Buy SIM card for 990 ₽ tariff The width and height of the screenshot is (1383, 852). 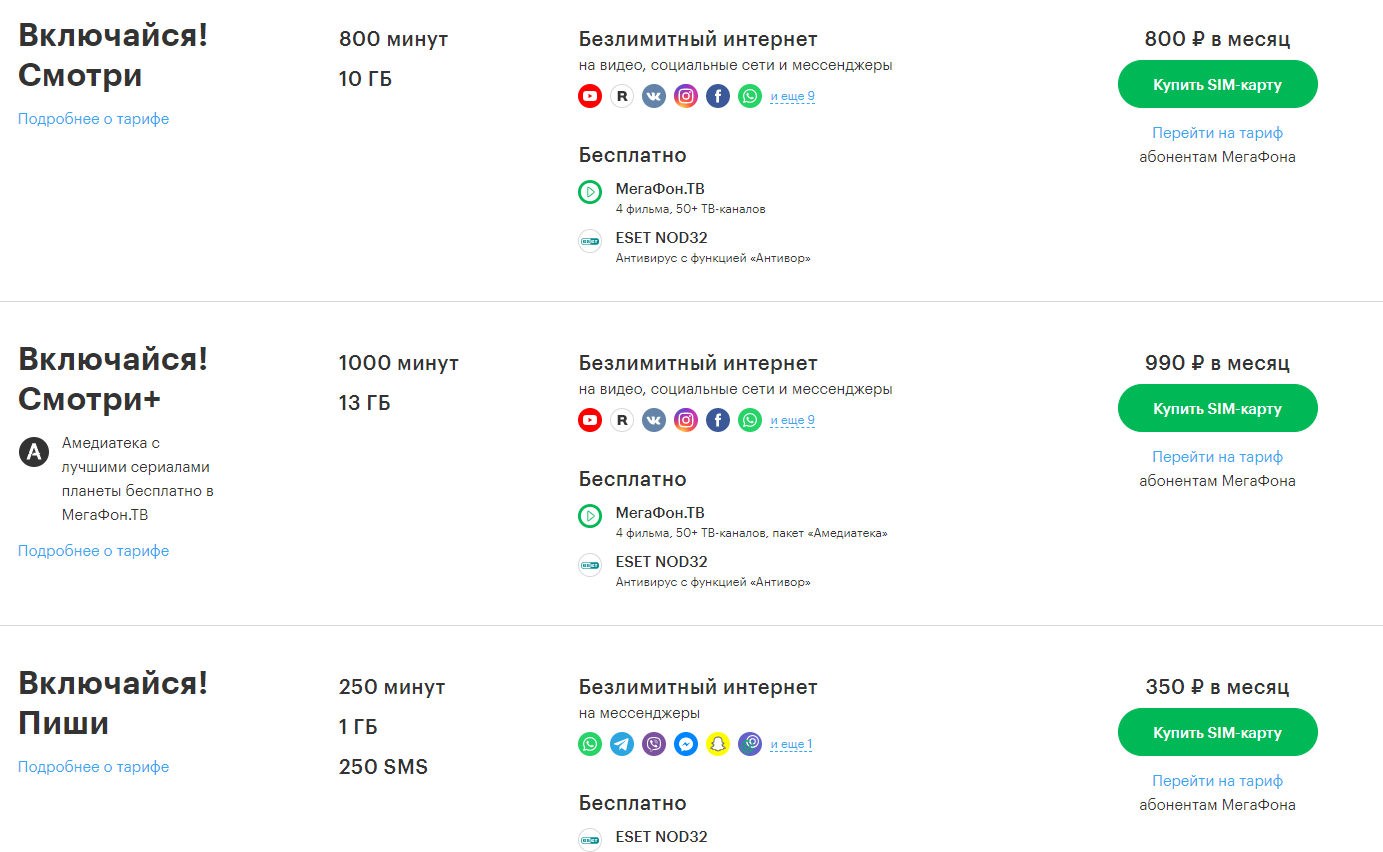[1217, 408]
